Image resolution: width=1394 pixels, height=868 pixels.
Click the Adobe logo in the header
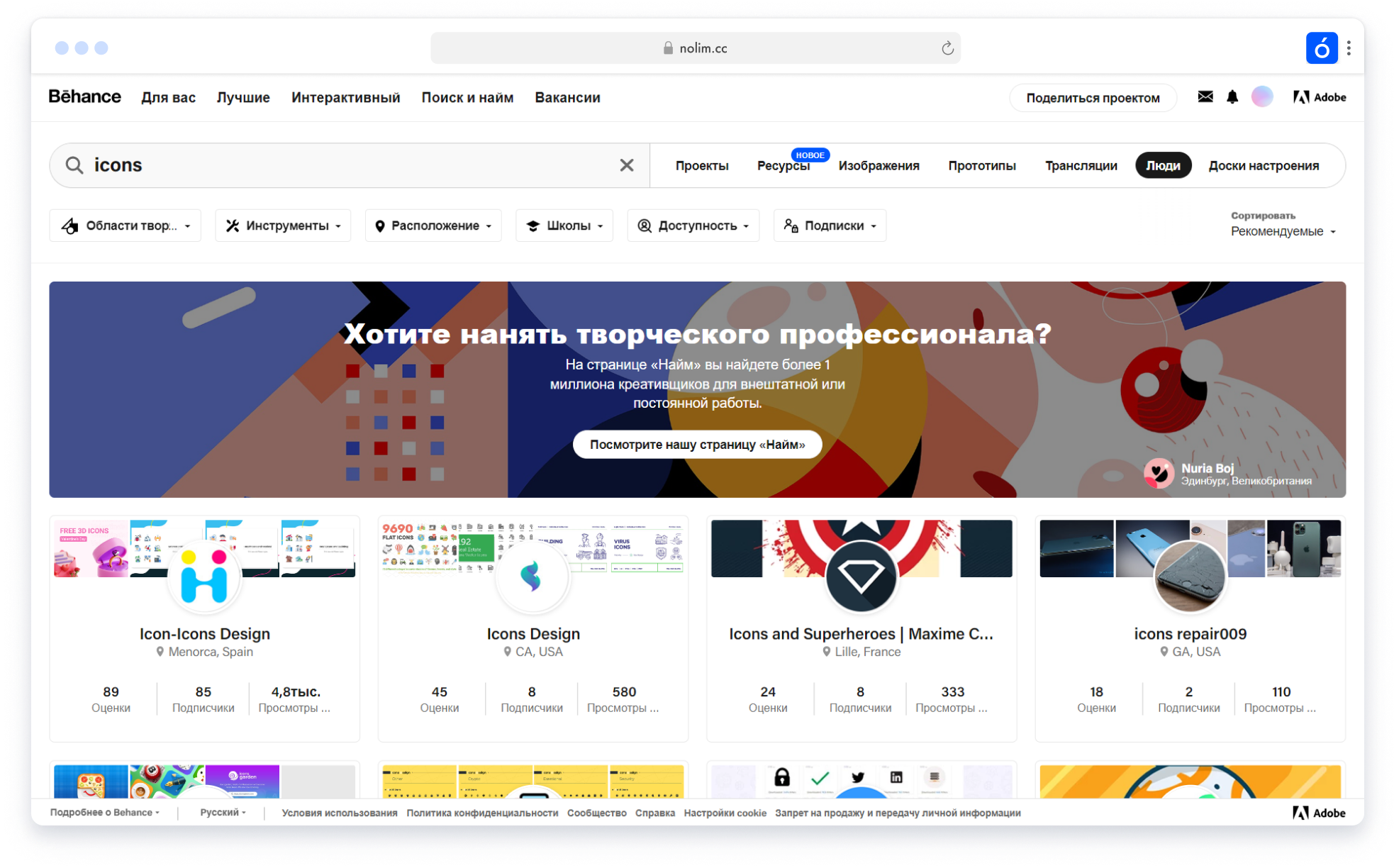(1320, 97)
